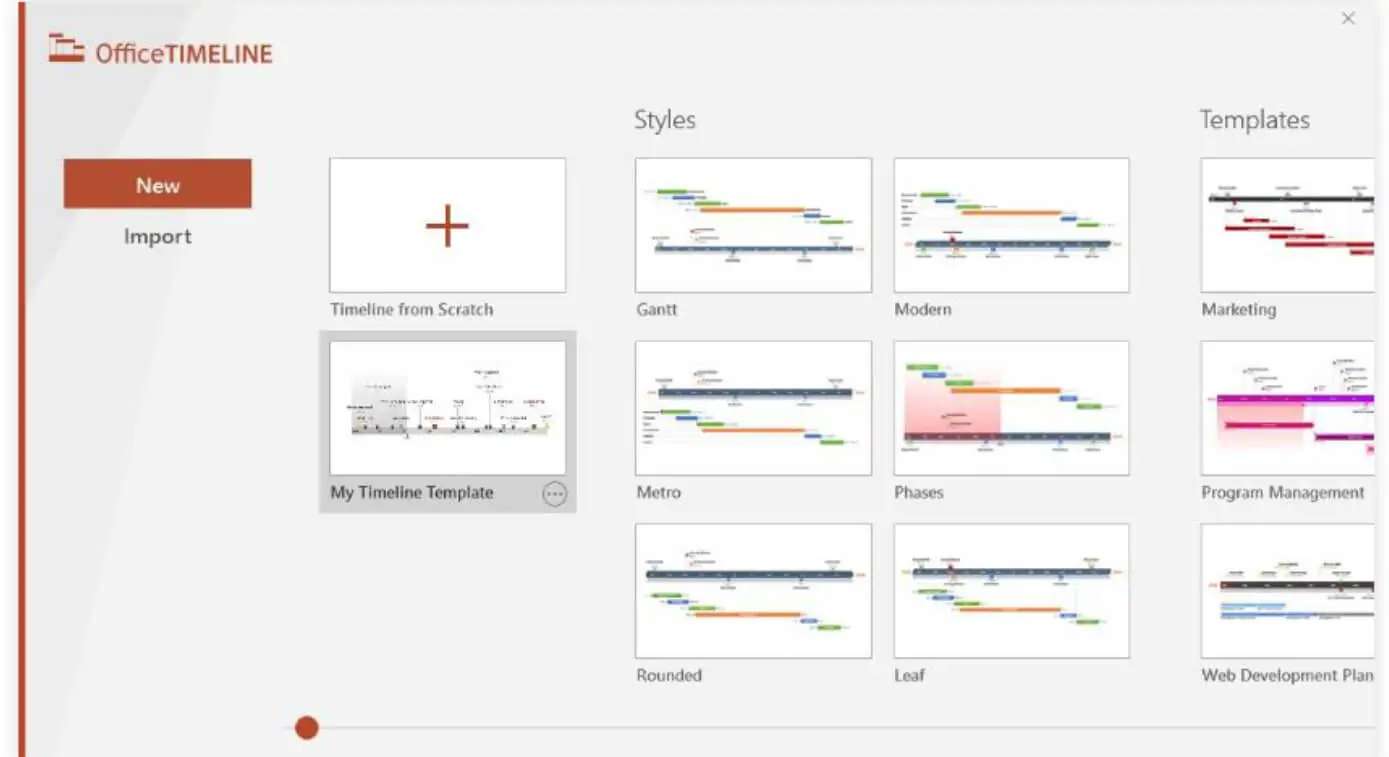Click the Timeline from Scratch label
The image size is (1389, 757).
pos(412,310)
